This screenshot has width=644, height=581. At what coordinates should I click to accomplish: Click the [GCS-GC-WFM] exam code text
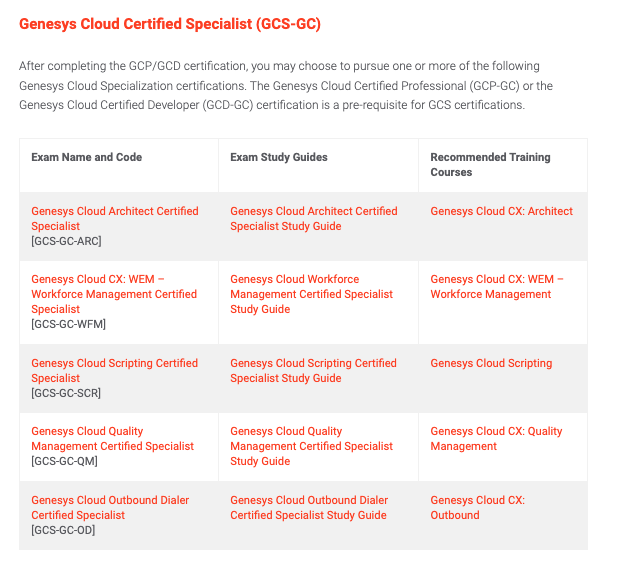(x=68, y=324)
